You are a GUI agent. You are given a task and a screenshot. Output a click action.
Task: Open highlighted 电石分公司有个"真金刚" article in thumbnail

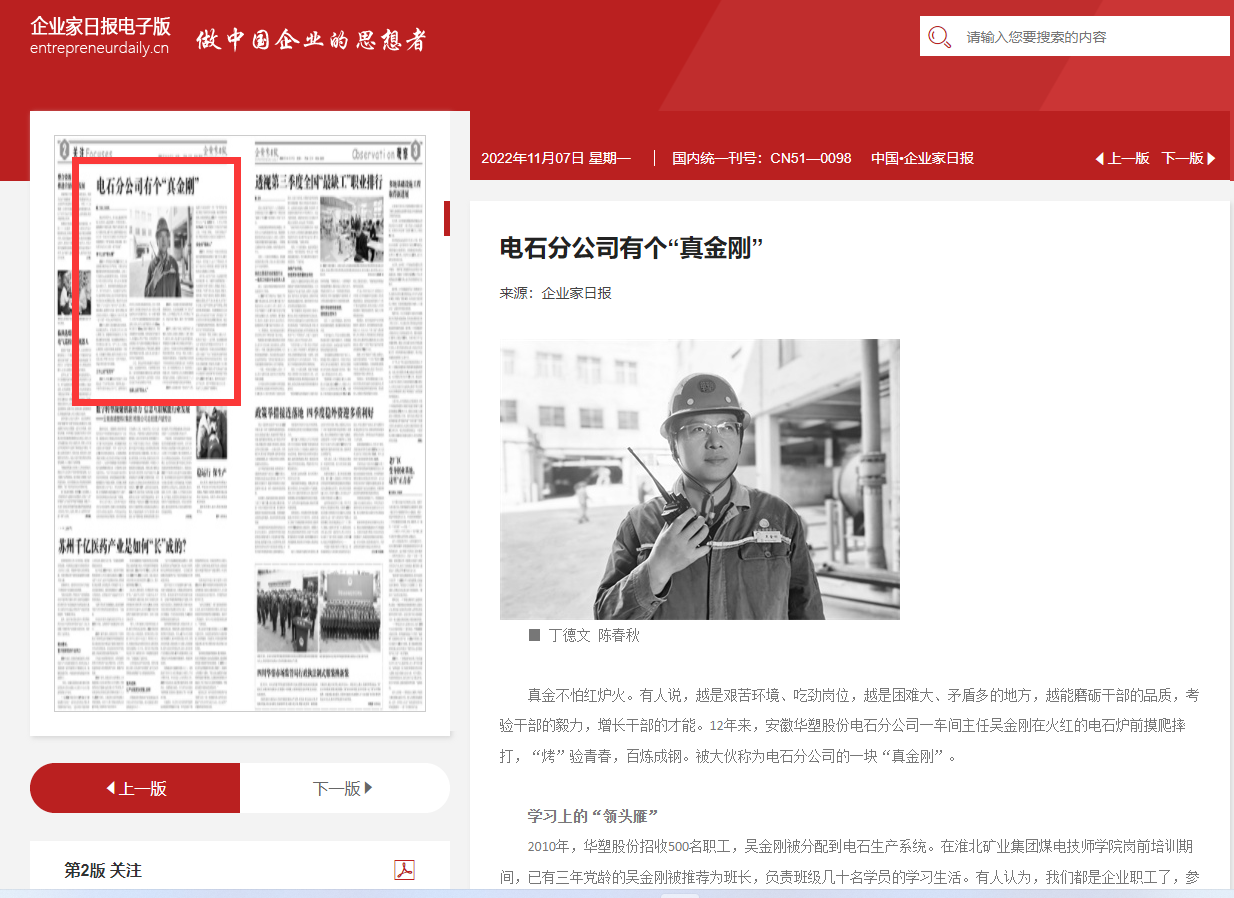pos(155,280)
